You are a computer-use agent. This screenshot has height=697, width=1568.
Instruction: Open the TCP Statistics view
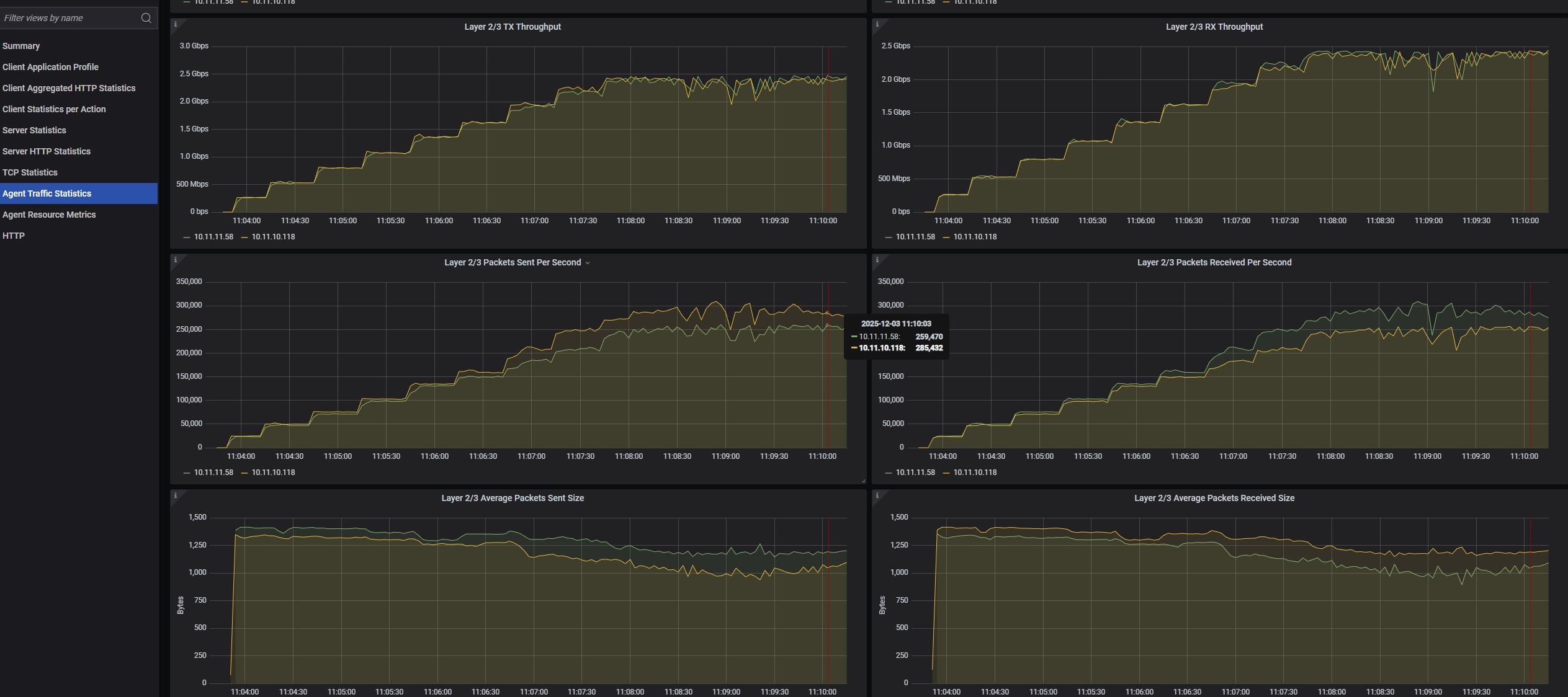point(30,172)
